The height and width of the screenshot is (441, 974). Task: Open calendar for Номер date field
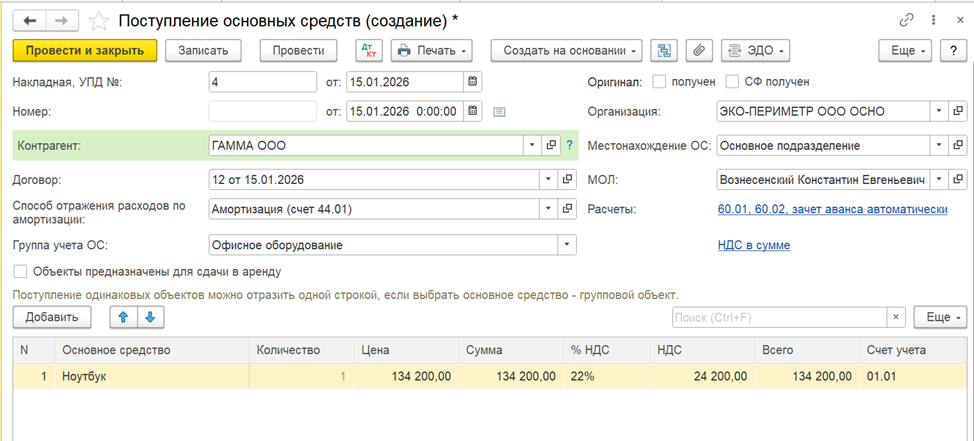473,112
